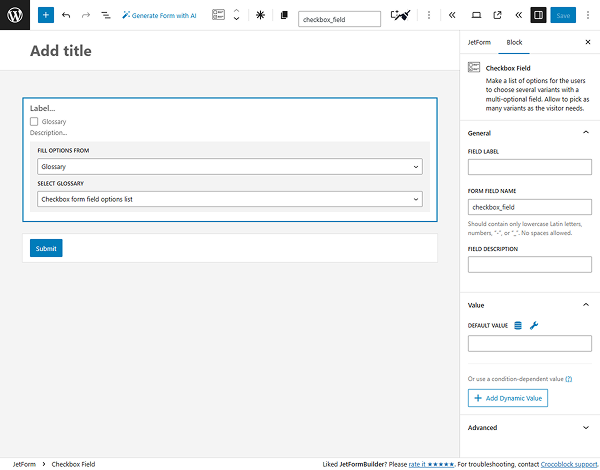Click JetForm in the breadcrumb footer
This screenshot has width=600, height=470.
(24, 464)
